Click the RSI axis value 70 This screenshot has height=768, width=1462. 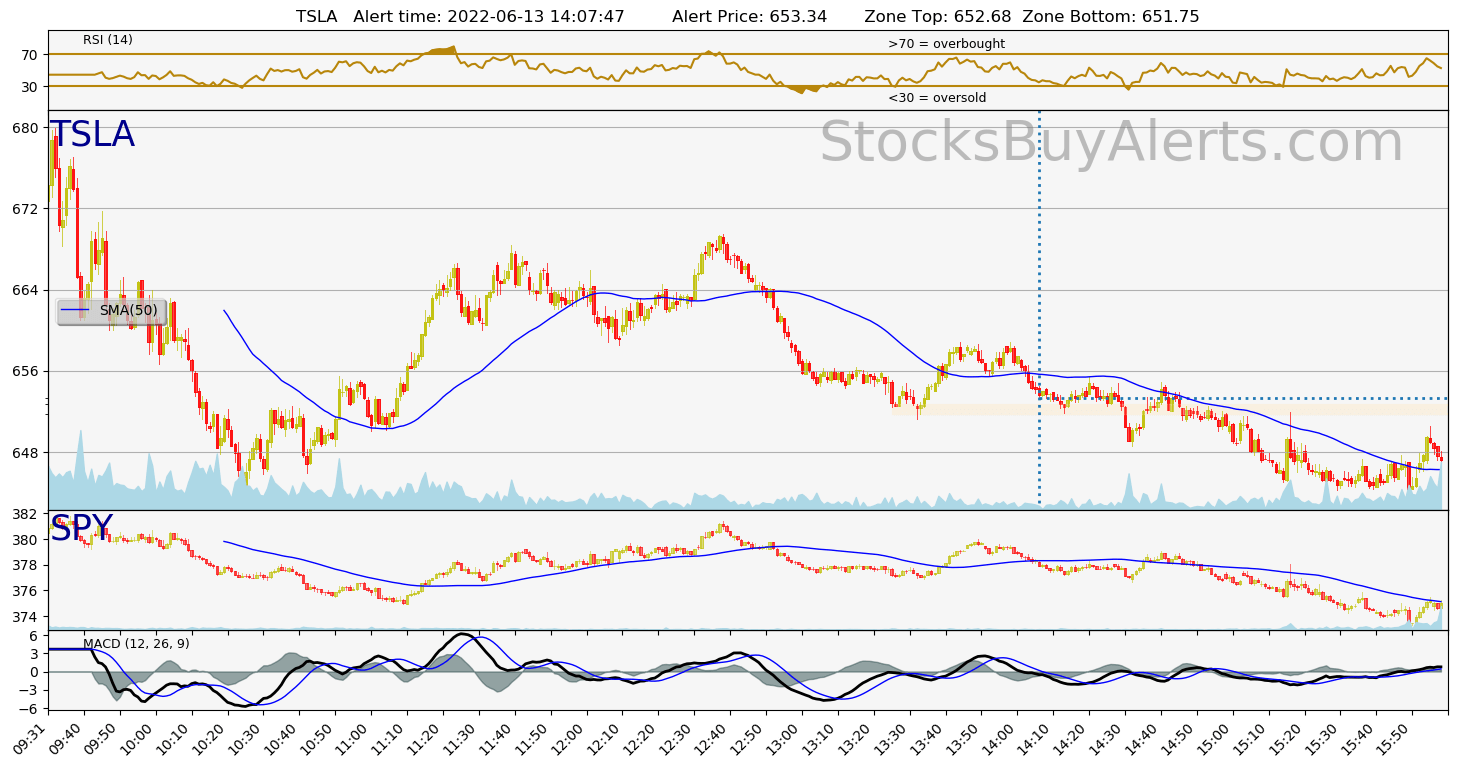click(x=28, y=55)
